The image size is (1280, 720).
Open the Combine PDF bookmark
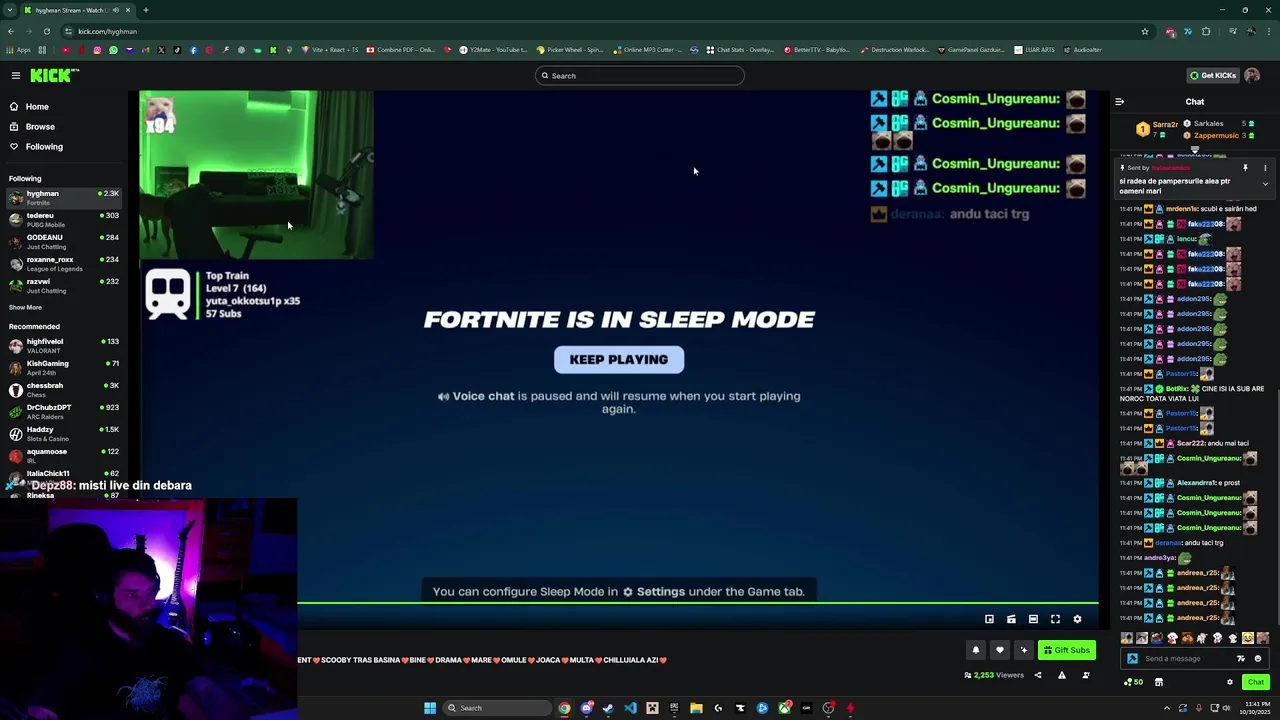401,49
